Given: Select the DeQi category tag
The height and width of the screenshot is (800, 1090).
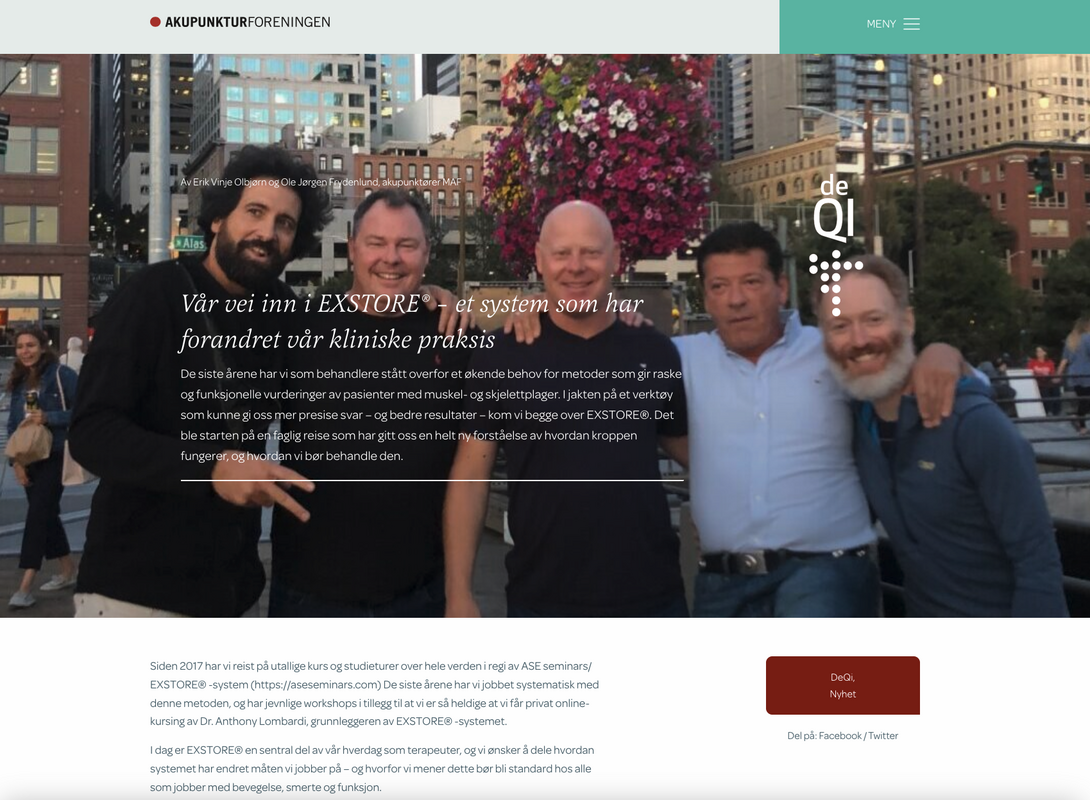Looking at the screenshot, I should [x=843, y=677].
